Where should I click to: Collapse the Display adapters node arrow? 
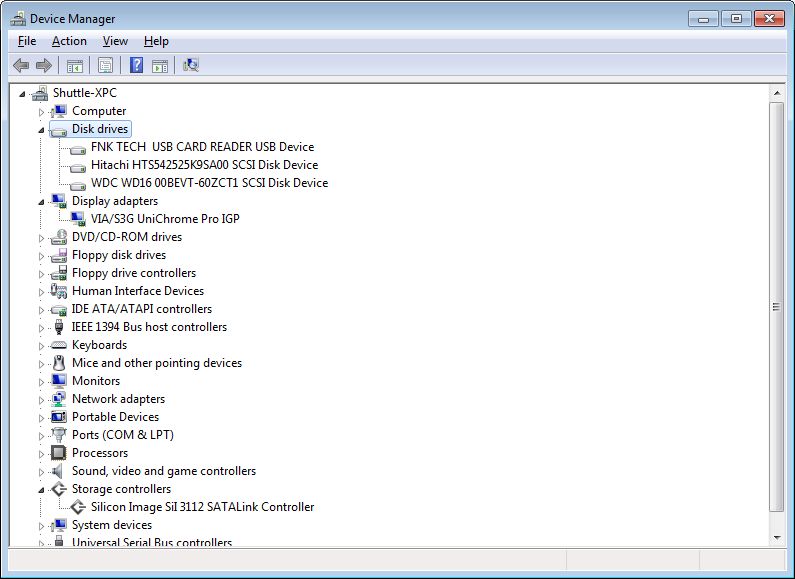click(x=41, y=202)
